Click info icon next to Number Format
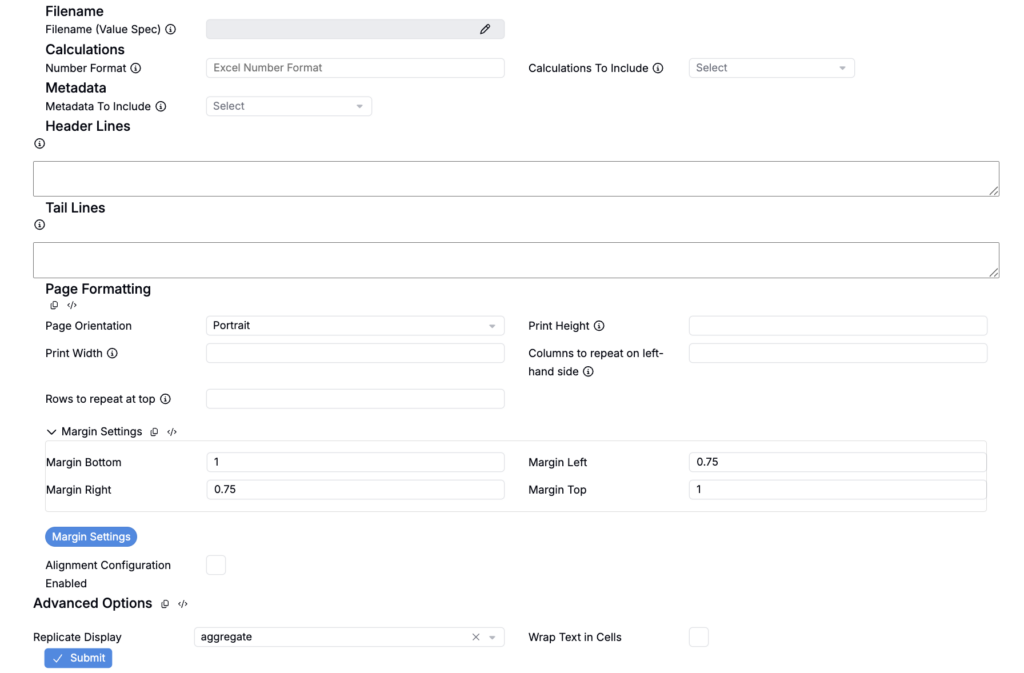The width and height of the screenshot is (1024, 673). 136,68
